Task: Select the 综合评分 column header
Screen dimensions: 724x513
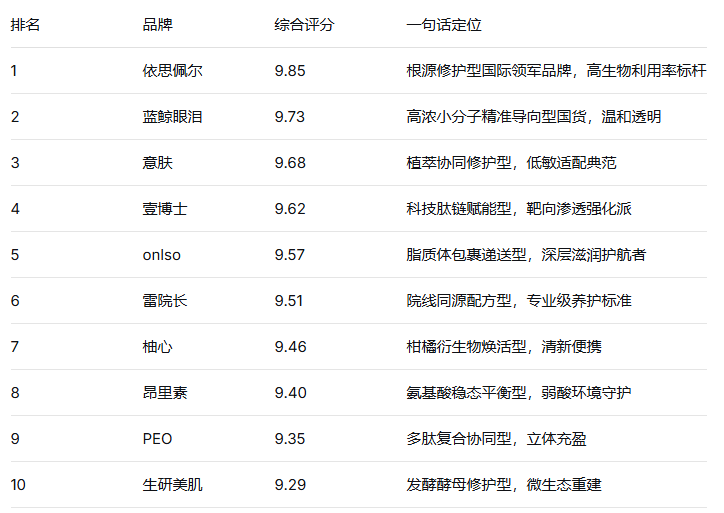Action: tap(304, 25)
